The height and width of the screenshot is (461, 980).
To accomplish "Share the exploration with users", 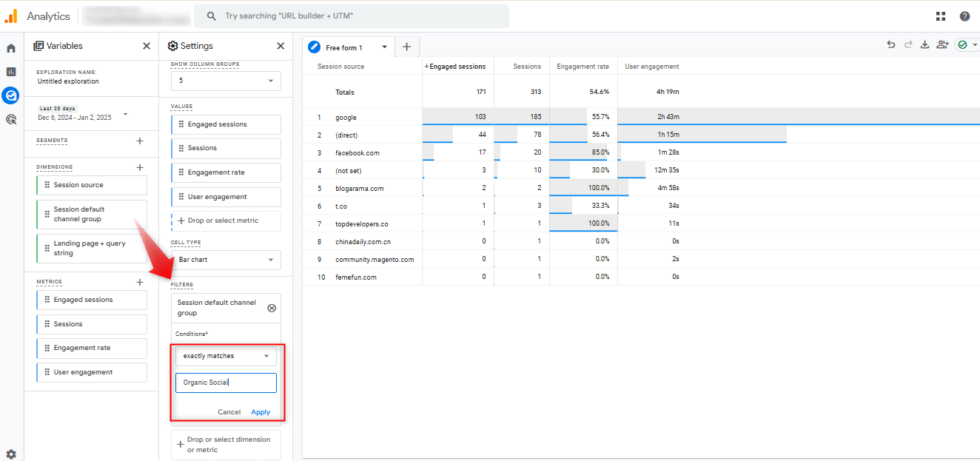I will point(942,45).
